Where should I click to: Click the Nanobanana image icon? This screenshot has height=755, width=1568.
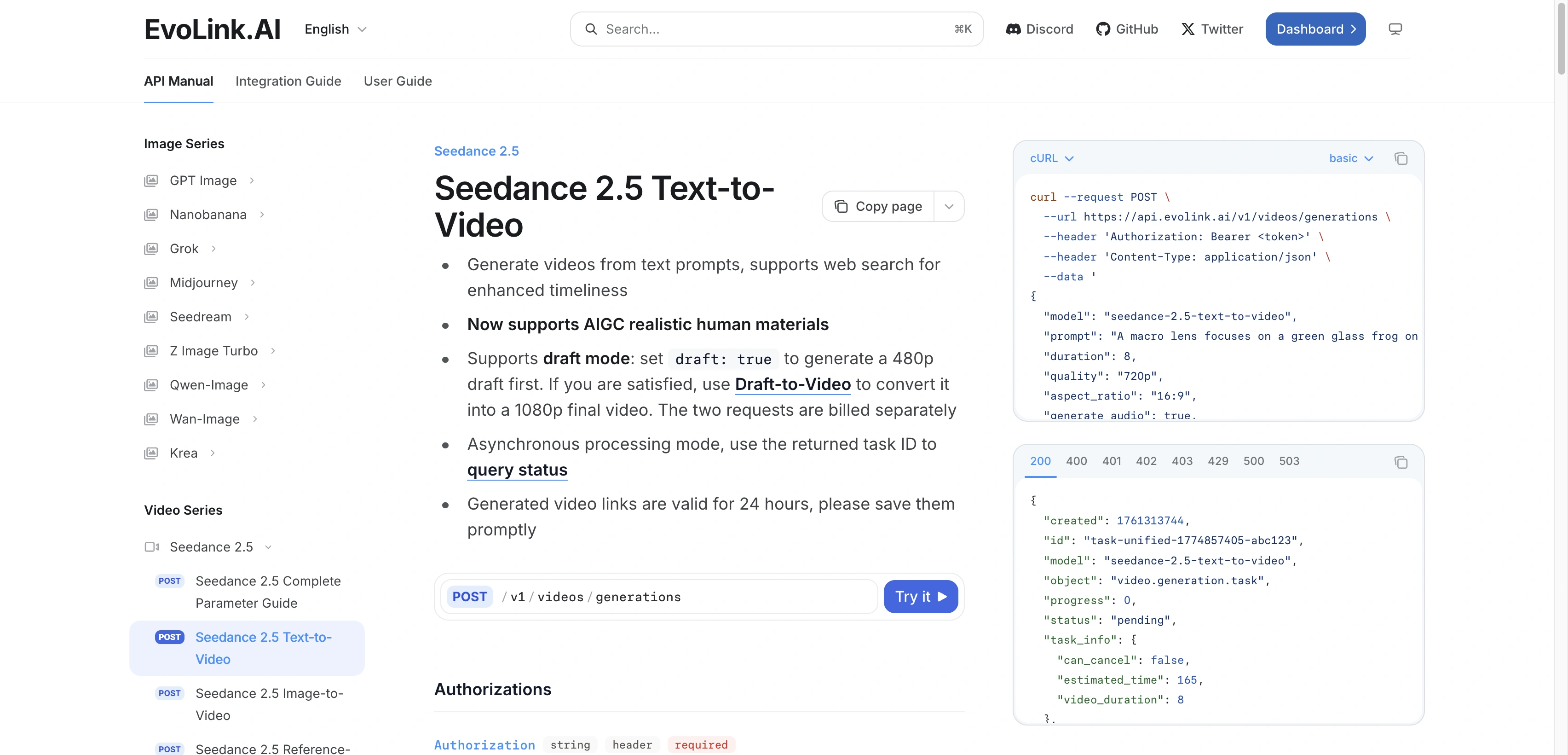[151, 215]
